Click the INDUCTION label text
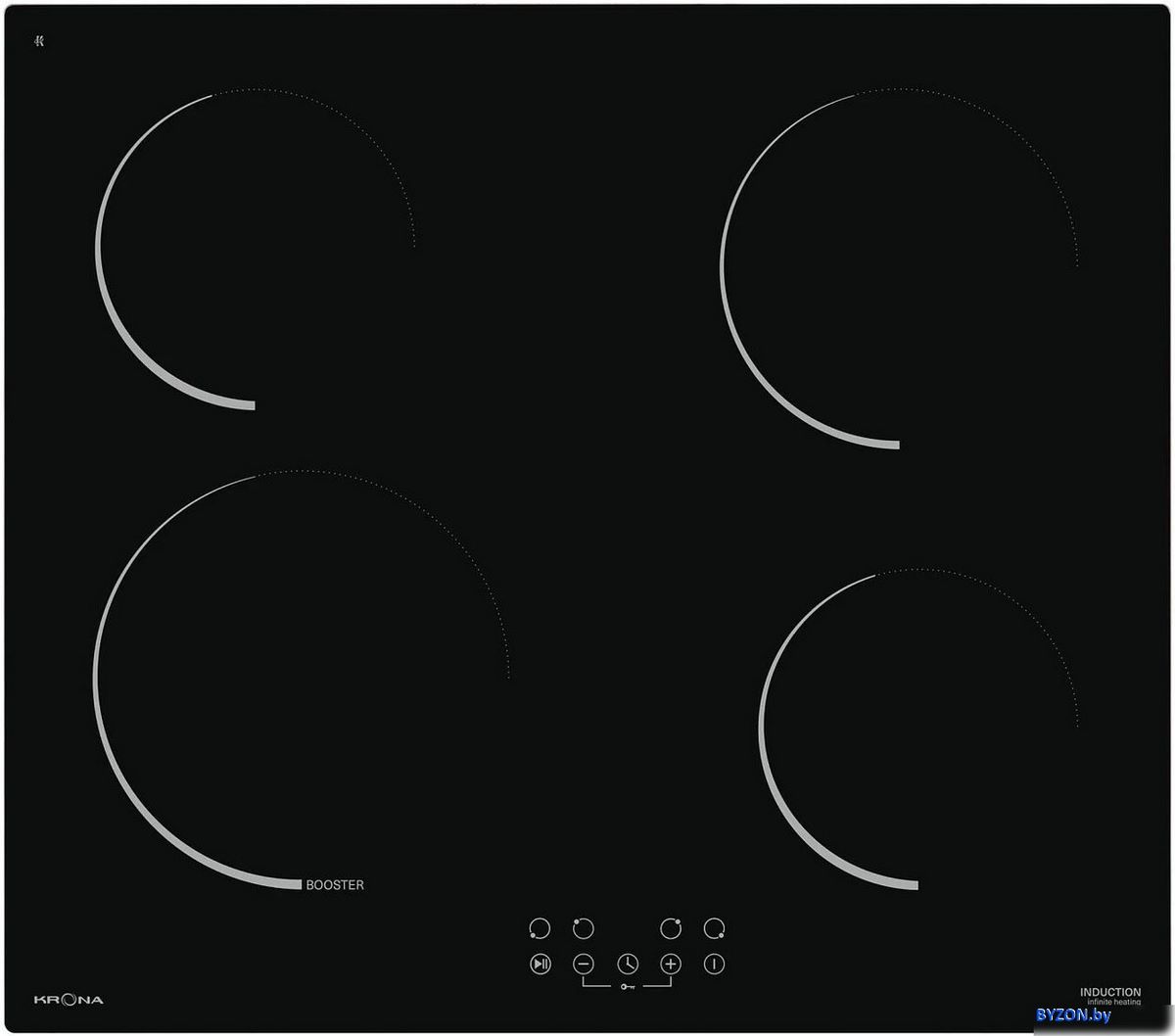The image size is (1175, 1036). pyautogui.click(x=1110, y=992)
